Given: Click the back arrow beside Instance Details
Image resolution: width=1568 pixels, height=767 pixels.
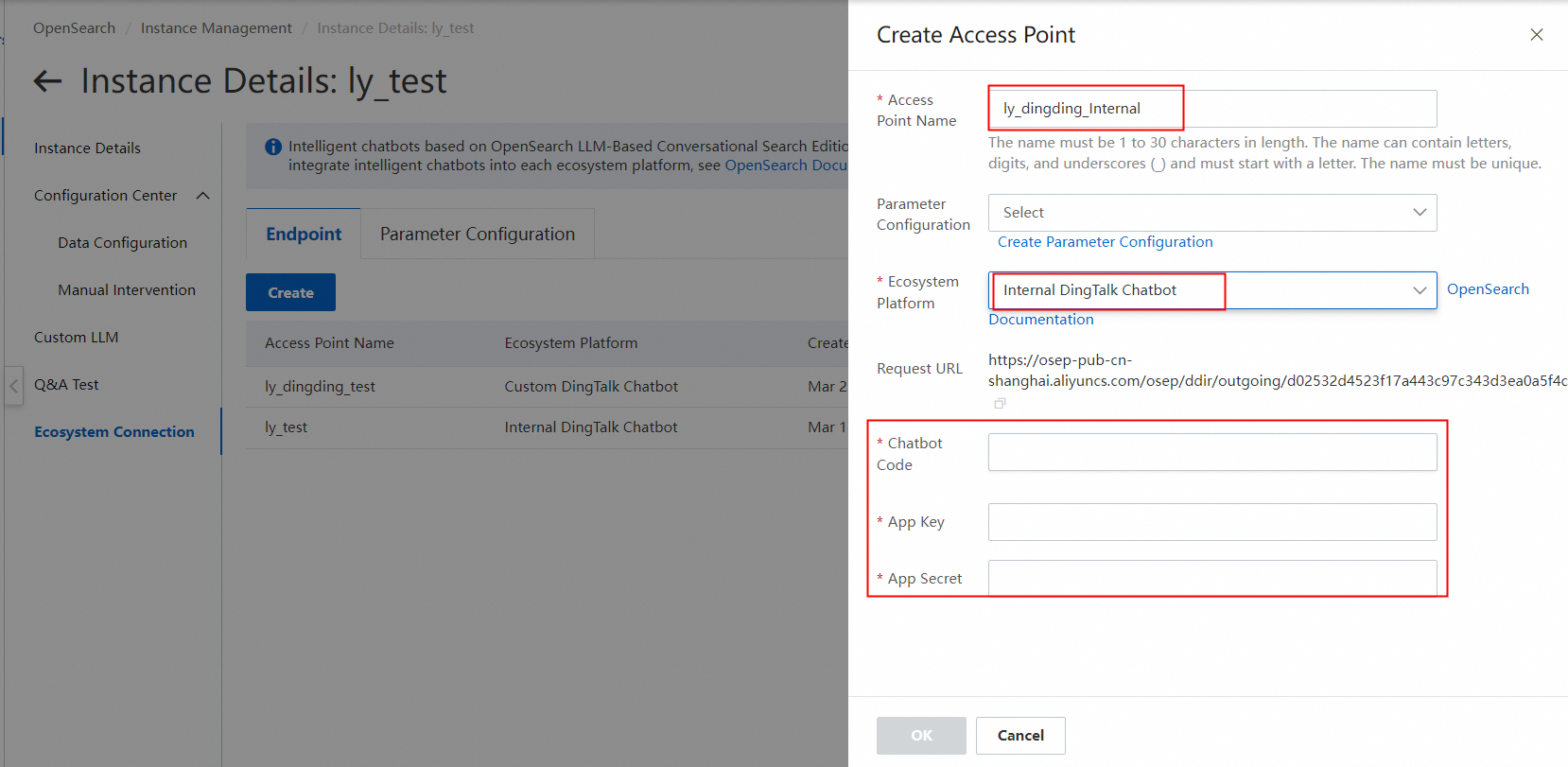Looking at the screenshot, I should [47, 81].
